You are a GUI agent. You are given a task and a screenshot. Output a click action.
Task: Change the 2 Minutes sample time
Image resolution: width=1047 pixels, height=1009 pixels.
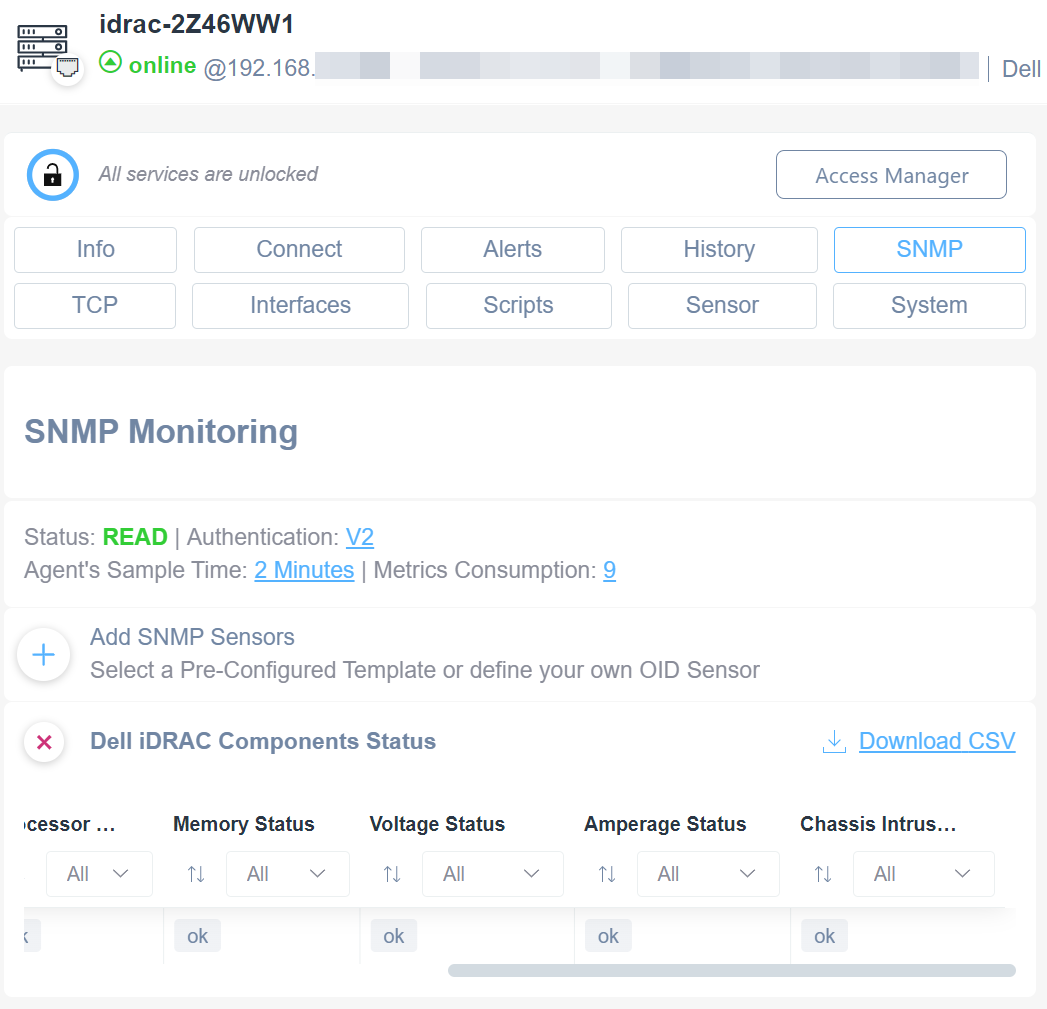tap(304, 570)
